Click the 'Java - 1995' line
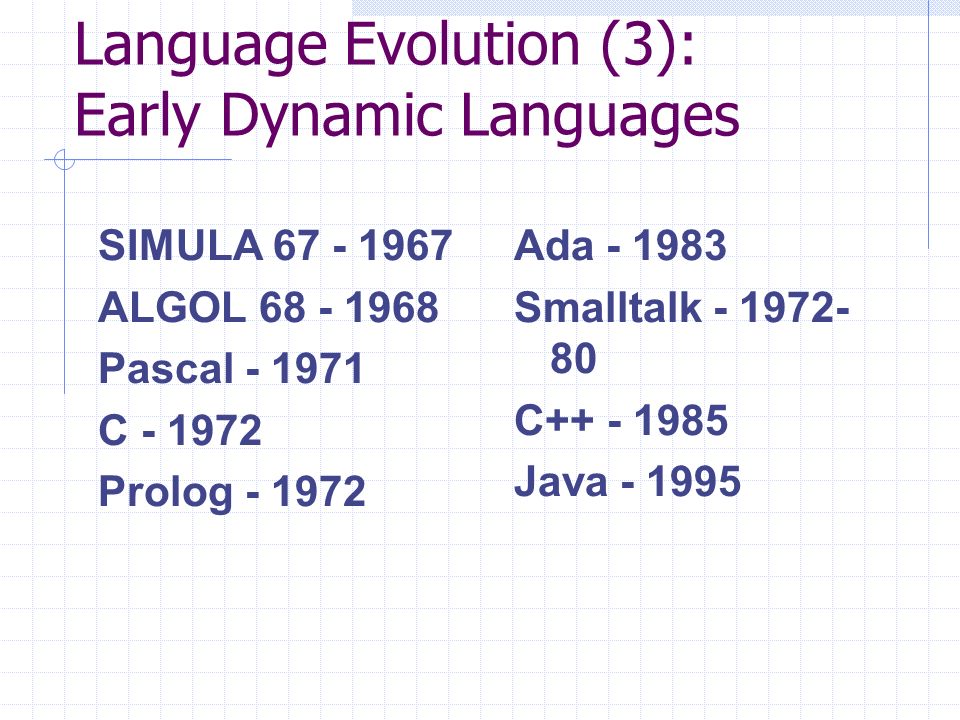 point(628,481)
